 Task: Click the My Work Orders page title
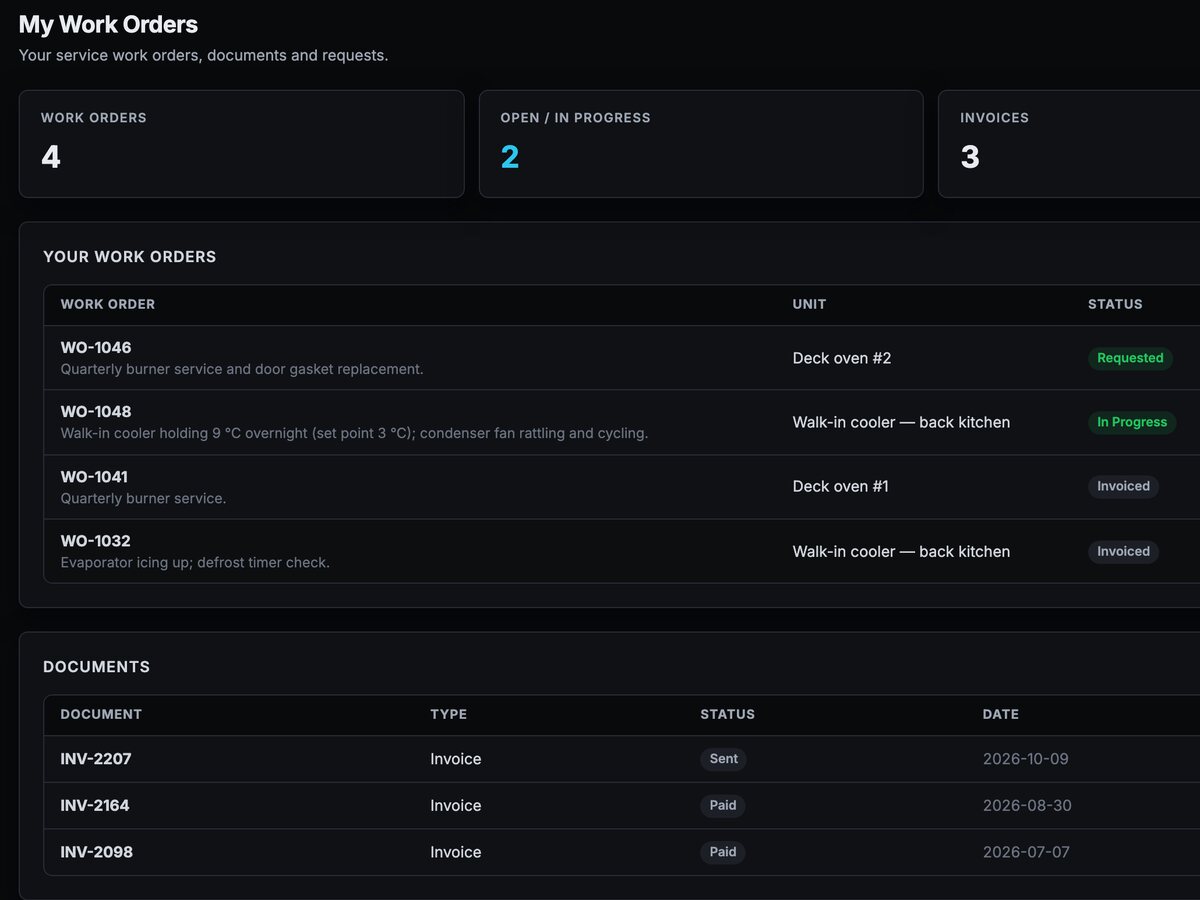point(108,24)
